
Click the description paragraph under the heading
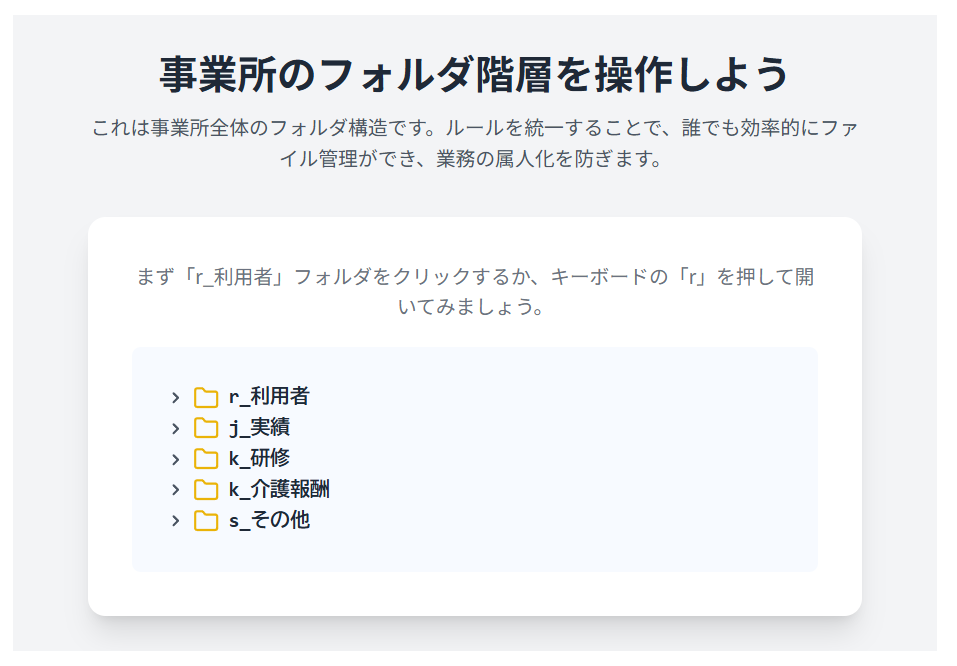pyautogui.click(x=475, y=144)
